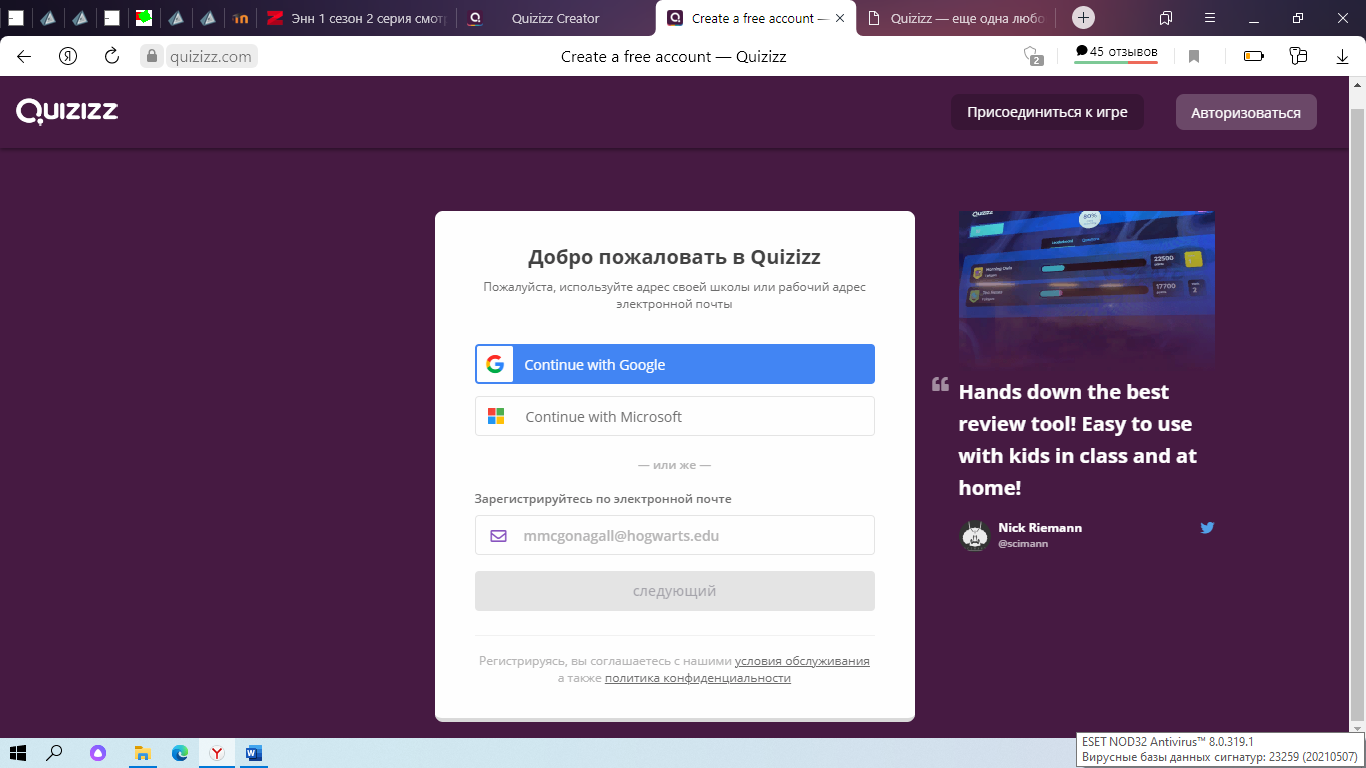The image size is (1366, 768).
Task: Reload the current page
Action: (x=112, y=56)
